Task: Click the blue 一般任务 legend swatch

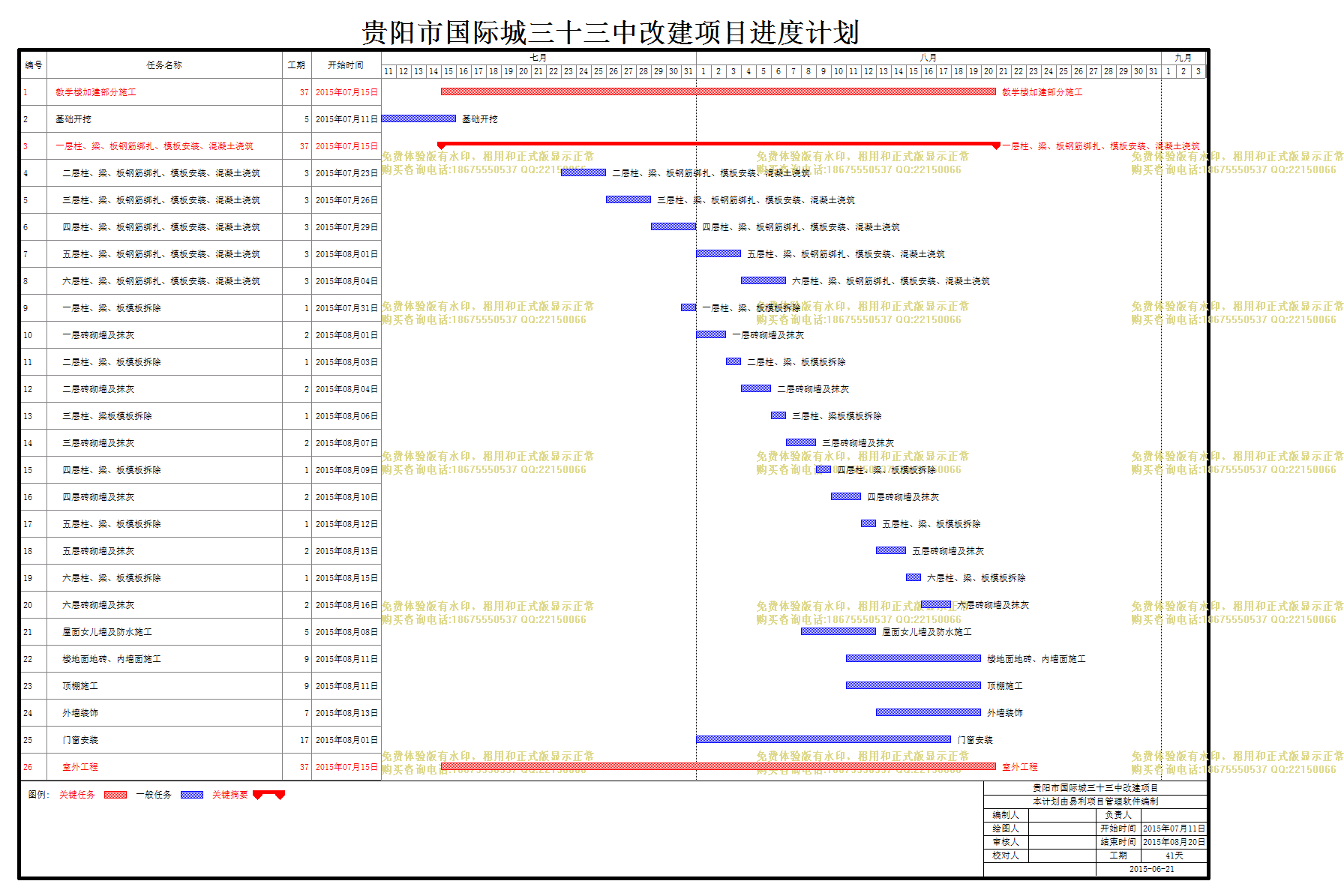Action: 192,795
